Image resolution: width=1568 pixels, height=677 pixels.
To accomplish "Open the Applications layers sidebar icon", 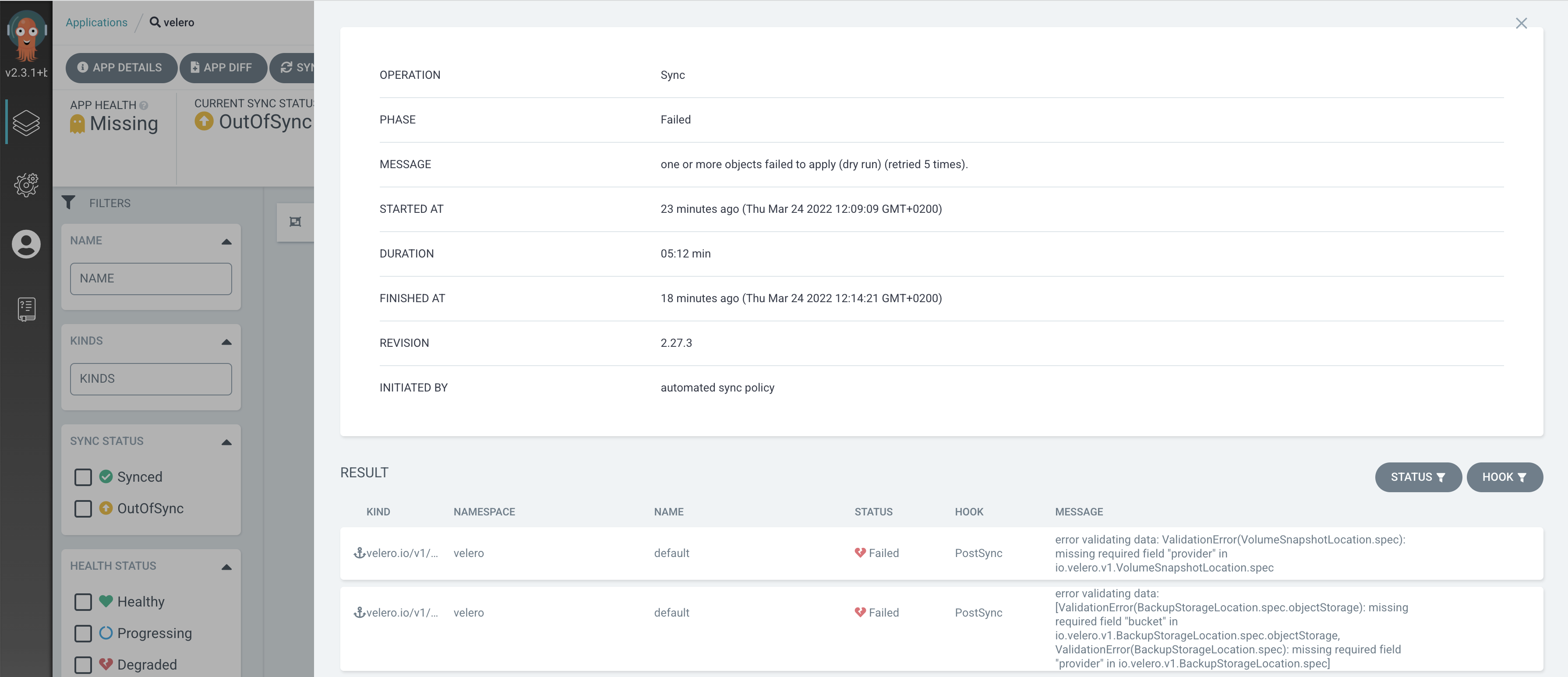I will [x=26, y=122].
